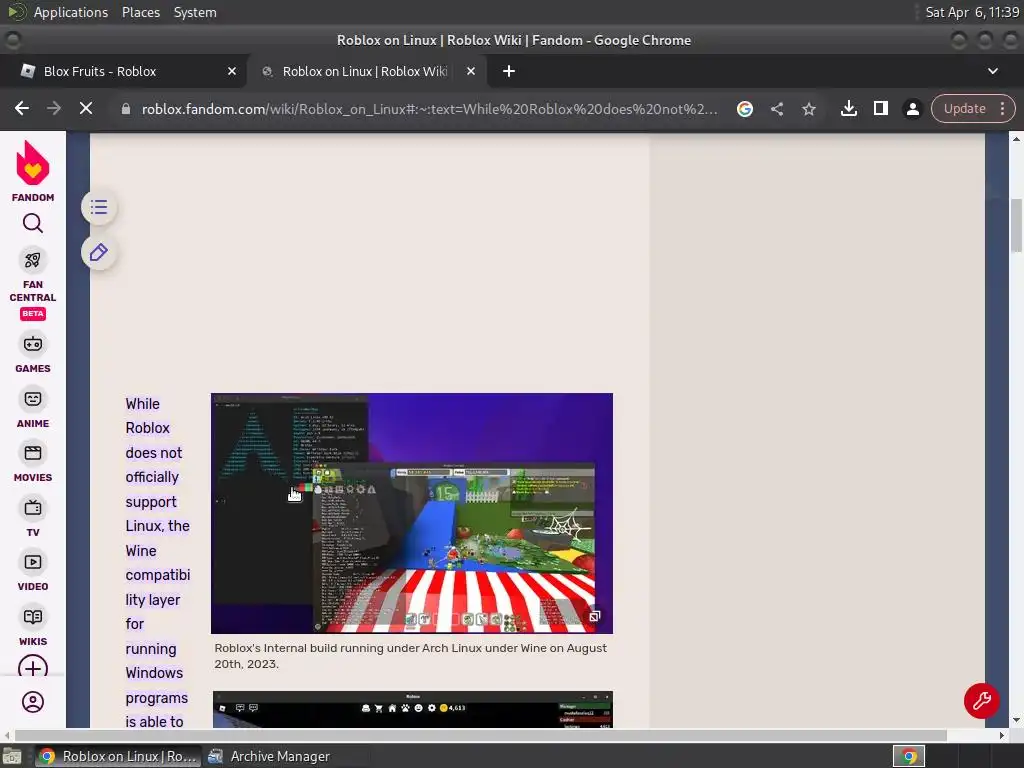Image resolution: width=1024 pixels, height=768 pixels.
Task: Share this page via share icon
Action: point(776,109)
